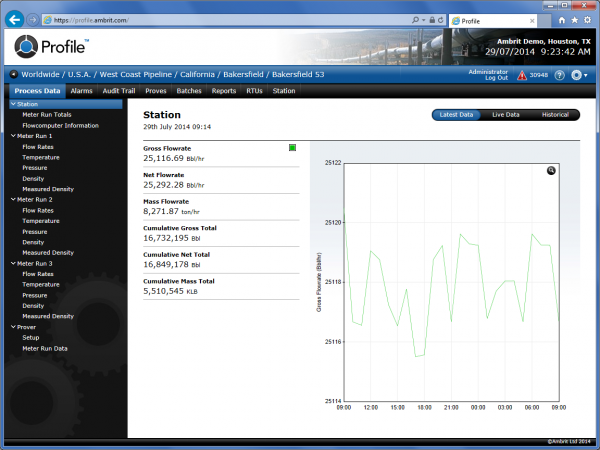Open Temperature under Meter Run 1
The width and height of the screenshot is (600, 450).
click(41, 157)
